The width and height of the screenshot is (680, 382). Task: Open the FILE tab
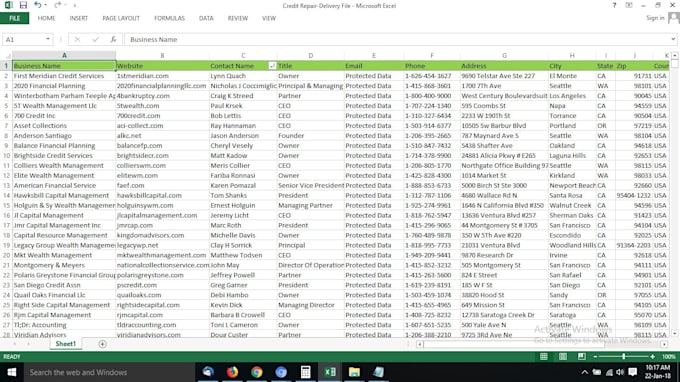[x=14, y=18]
